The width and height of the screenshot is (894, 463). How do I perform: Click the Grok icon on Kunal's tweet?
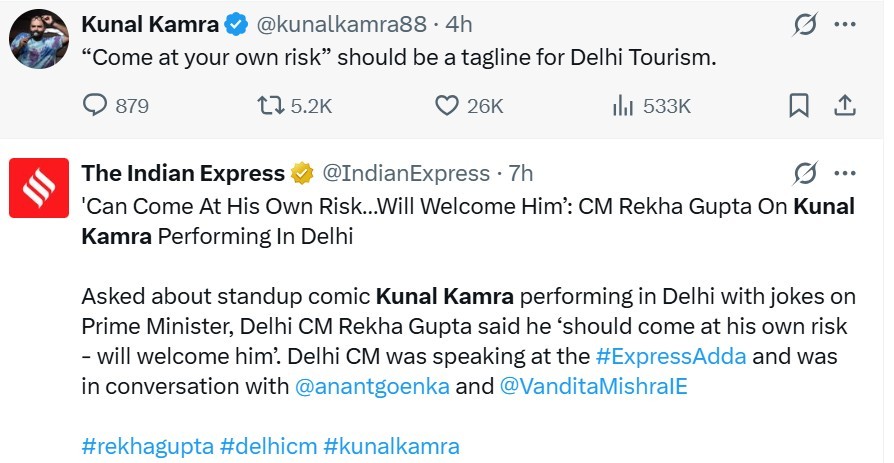804,23
